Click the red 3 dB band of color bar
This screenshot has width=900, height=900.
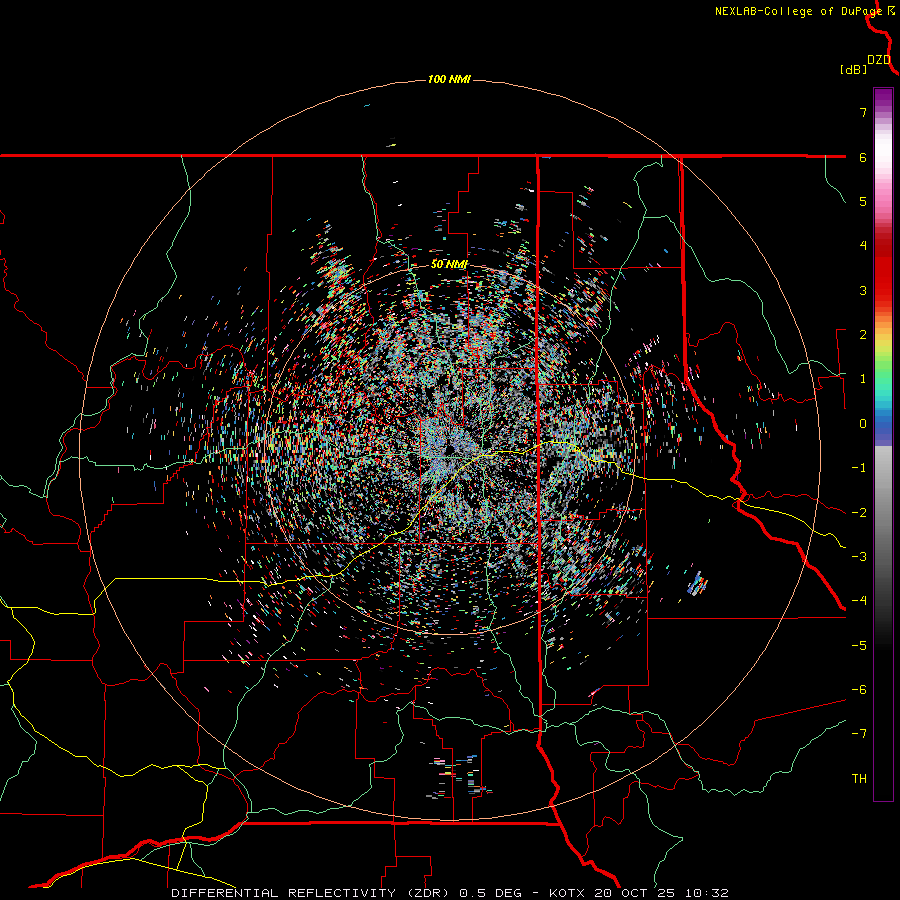883,290
